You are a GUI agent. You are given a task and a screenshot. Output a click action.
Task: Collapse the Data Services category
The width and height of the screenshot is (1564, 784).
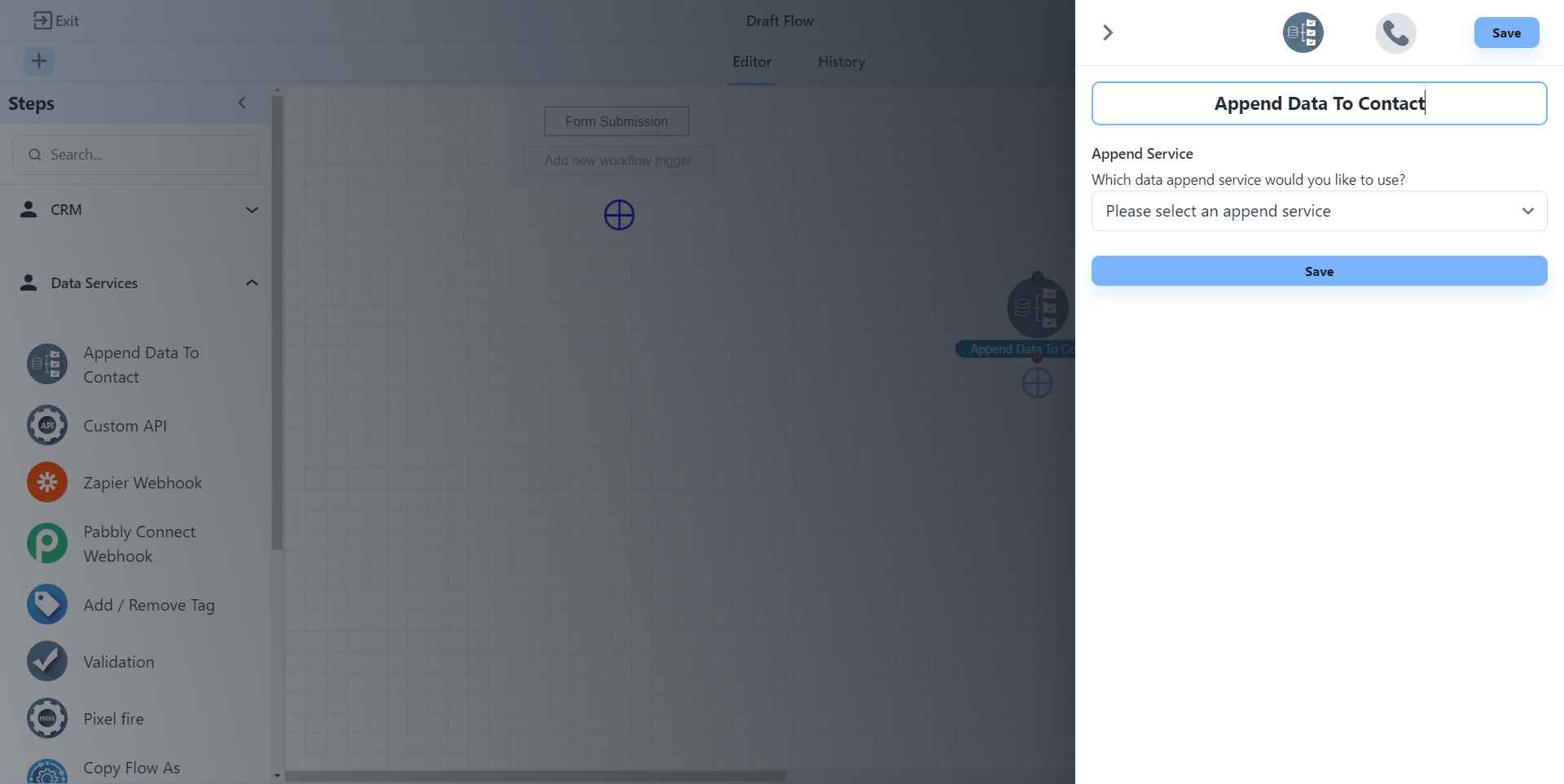[252, 283]
